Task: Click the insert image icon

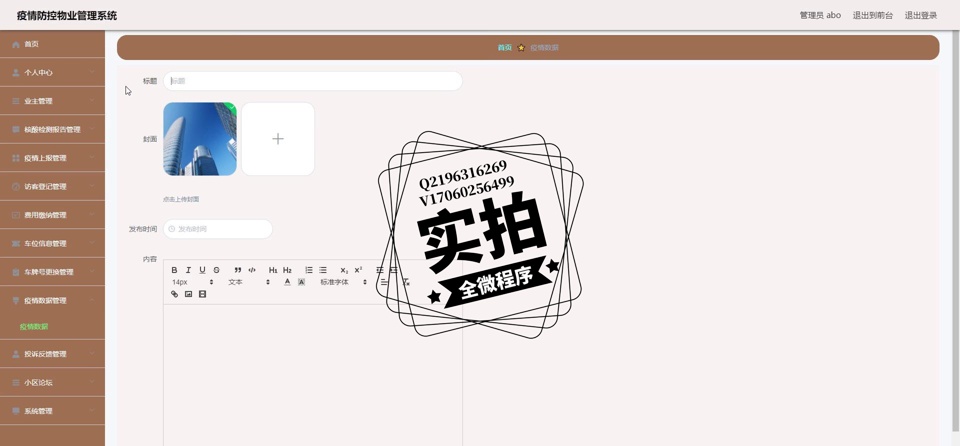Action: coord(188,294)
